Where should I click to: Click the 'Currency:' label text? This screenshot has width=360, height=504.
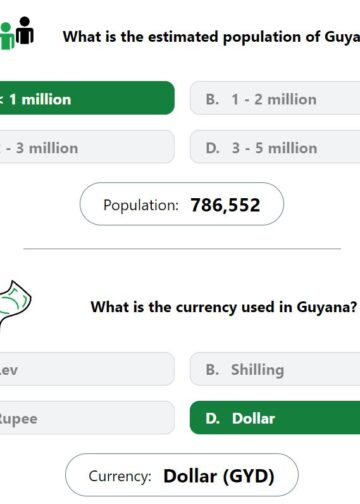tap(120, 476)
